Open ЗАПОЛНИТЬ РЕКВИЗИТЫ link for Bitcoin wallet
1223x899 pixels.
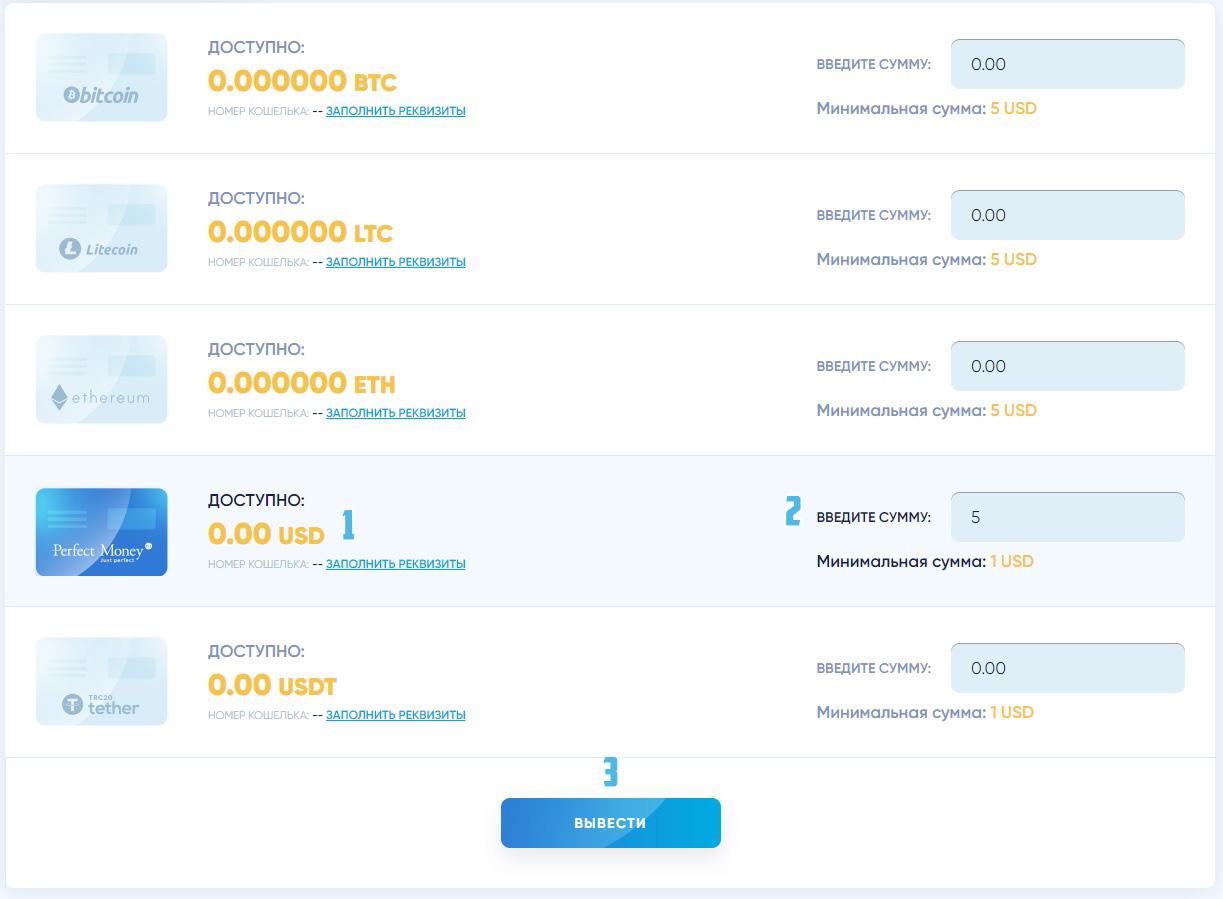(396, 111)
